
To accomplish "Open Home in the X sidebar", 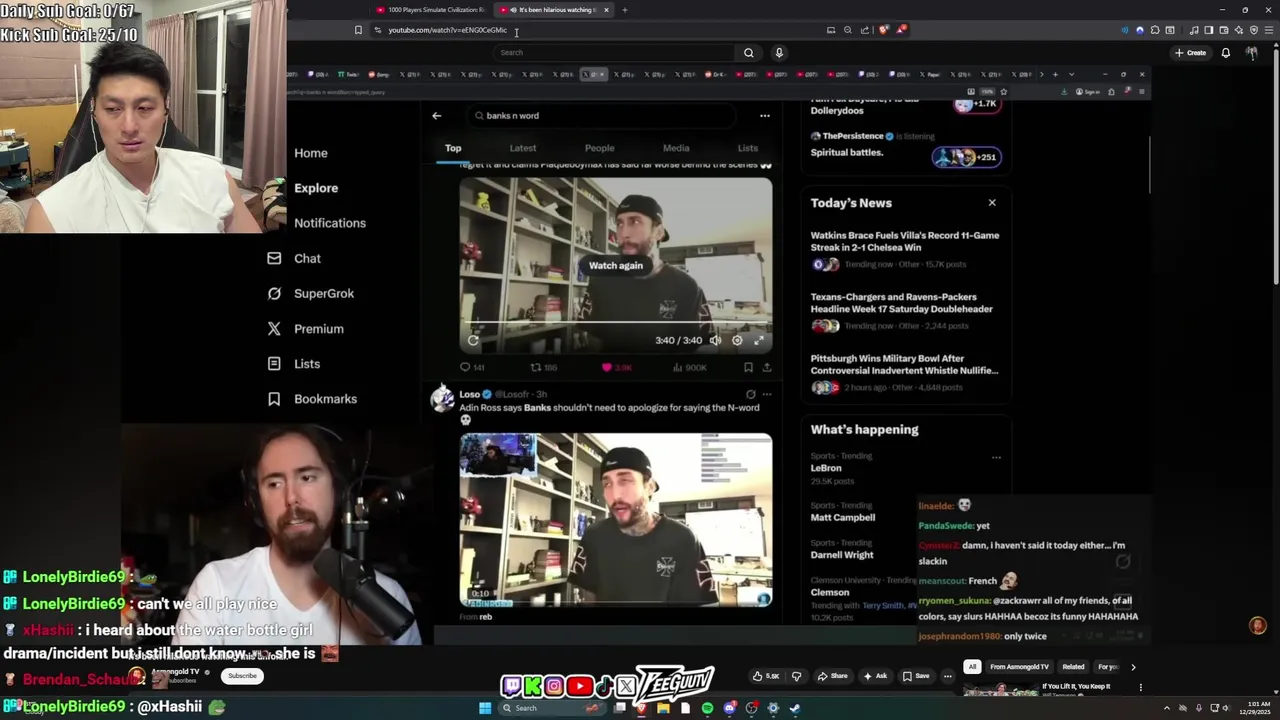I will [311, 153].
